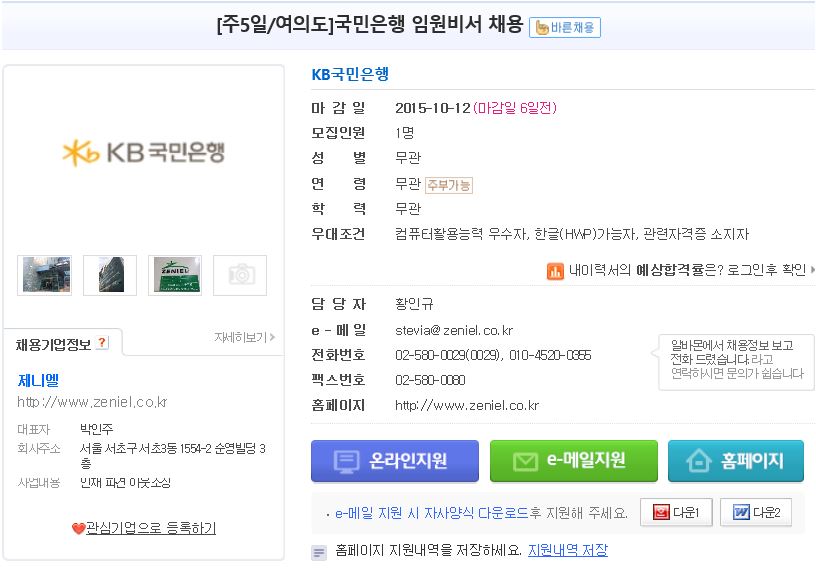The width and height of the screenshot is (816, 578).
Task: Click 관심기업으로 등록하기 heart link
Action: point(150,528)
